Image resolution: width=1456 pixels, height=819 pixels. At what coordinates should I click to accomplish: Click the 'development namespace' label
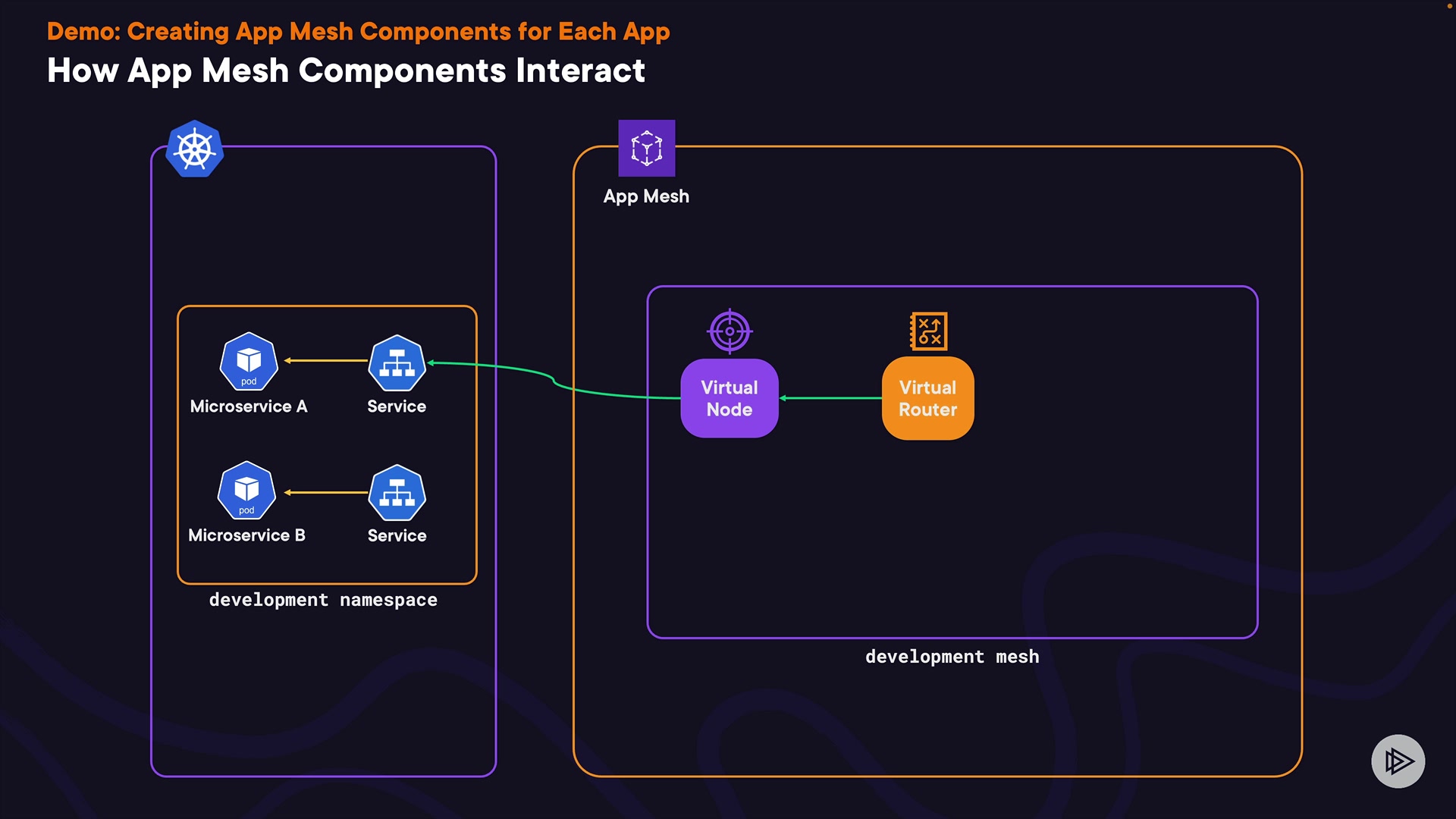click(x=323, y=600)
